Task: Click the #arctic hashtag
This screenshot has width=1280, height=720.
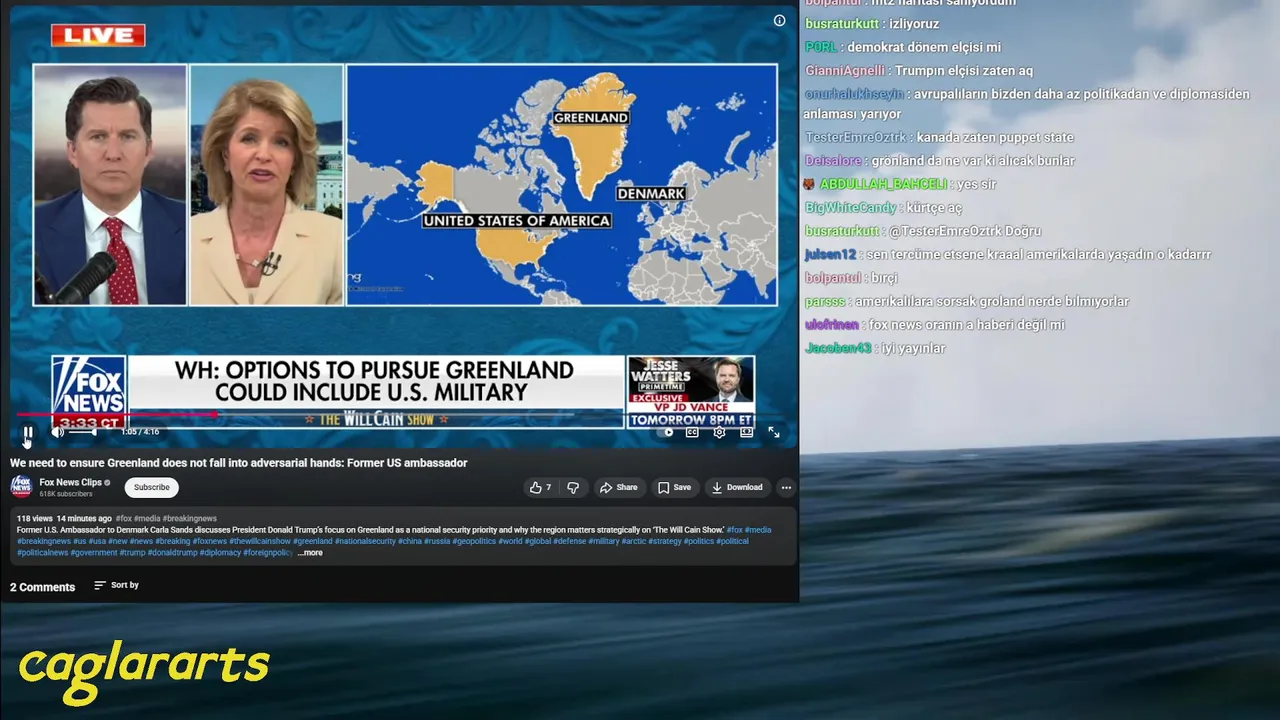Action: [x=633, y=541]
